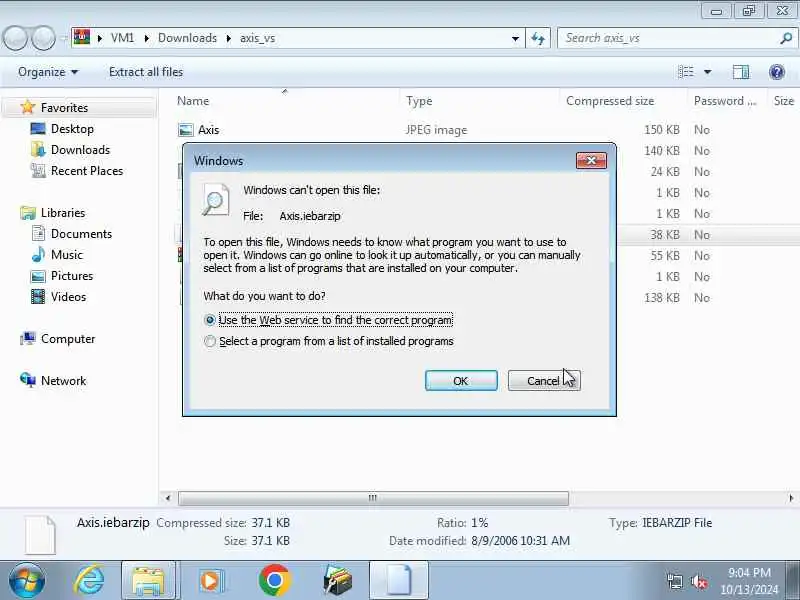Launch Internet Explorer from taskbar
Viewport: 800px width, 600px height.
click(x=89, y=580)
